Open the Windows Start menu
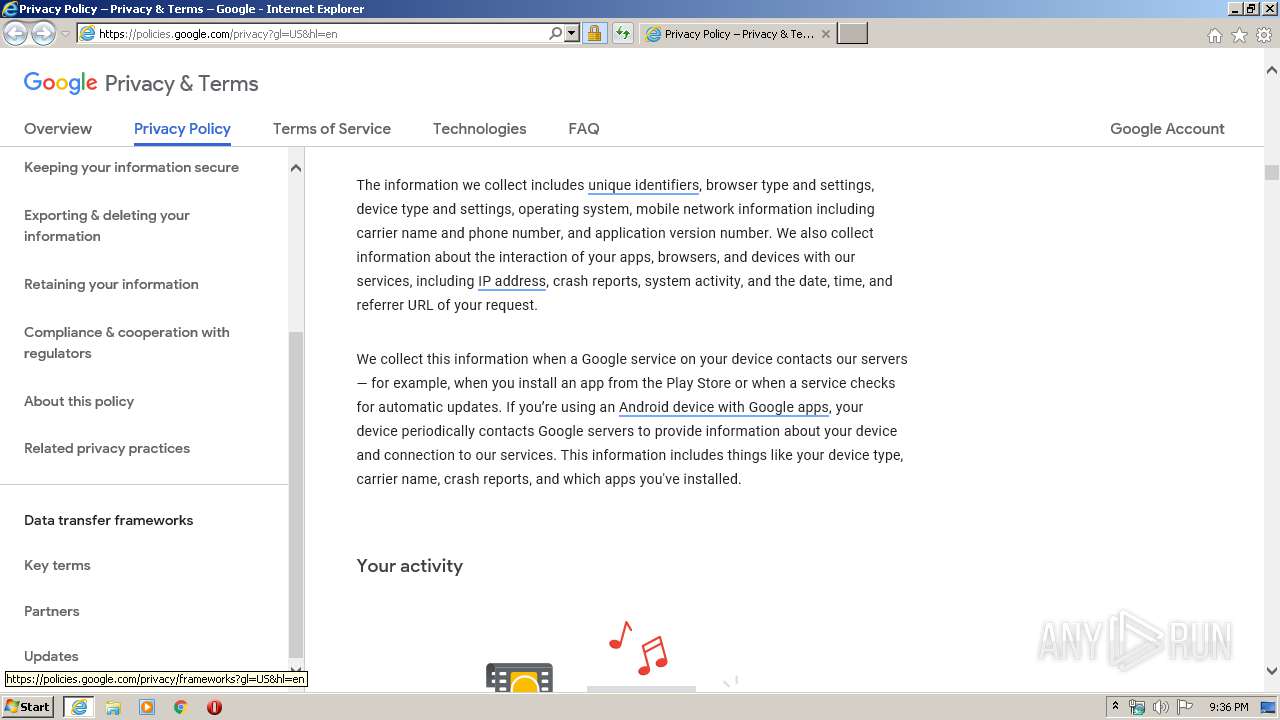Screen dimensions: 1280x720 (28, 706)
